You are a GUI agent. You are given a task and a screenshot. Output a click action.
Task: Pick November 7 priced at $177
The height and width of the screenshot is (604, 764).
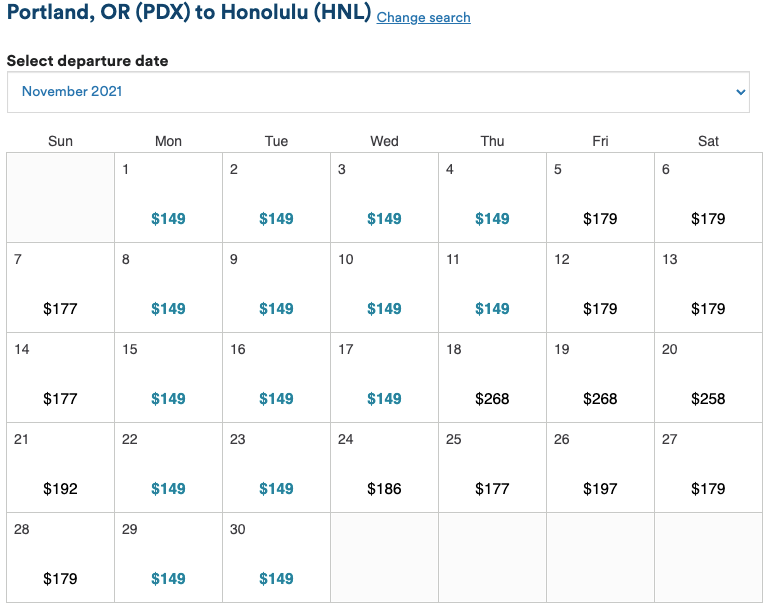(x=60, y=309)
